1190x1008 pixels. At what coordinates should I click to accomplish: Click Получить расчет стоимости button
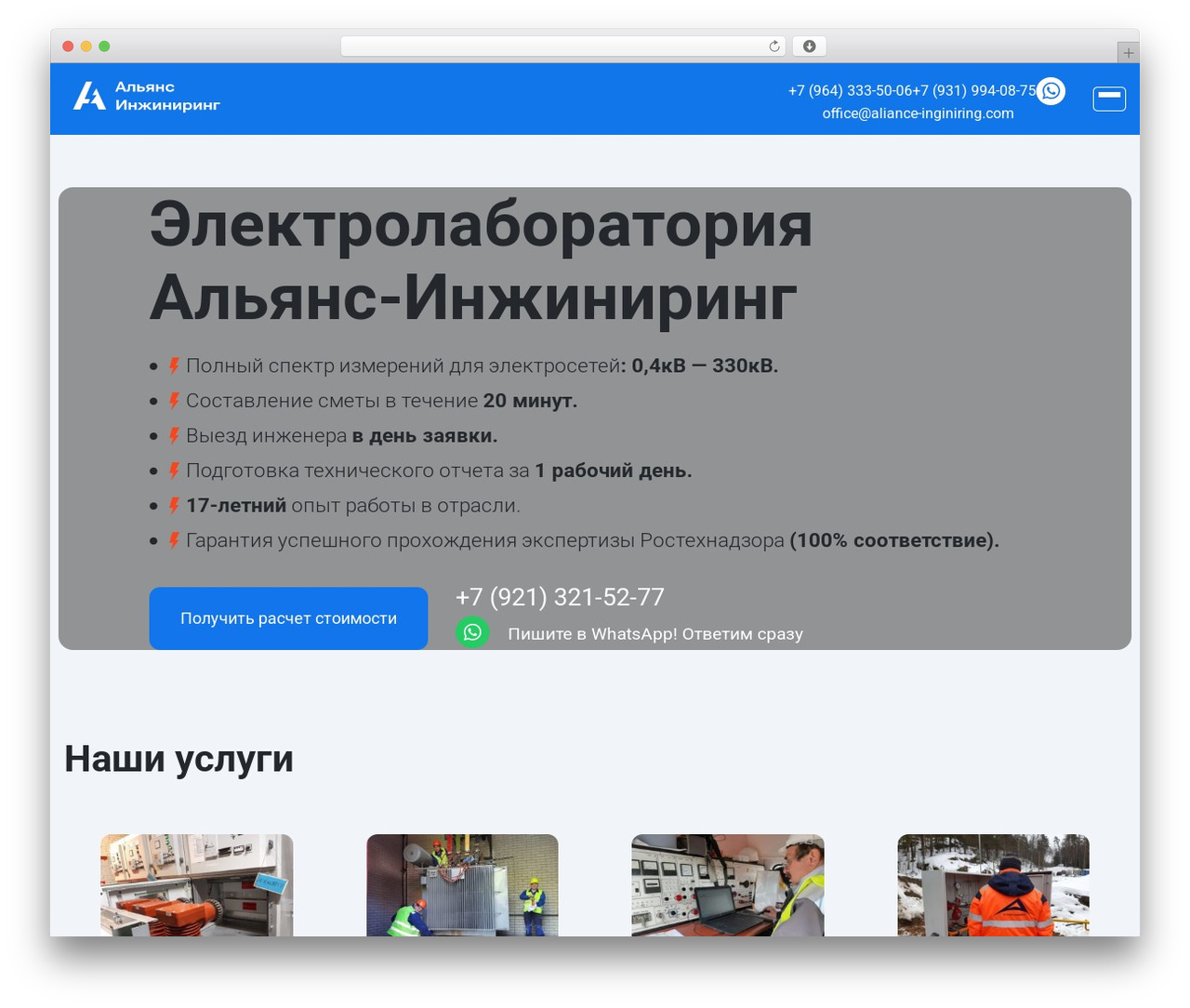[288, 618]
